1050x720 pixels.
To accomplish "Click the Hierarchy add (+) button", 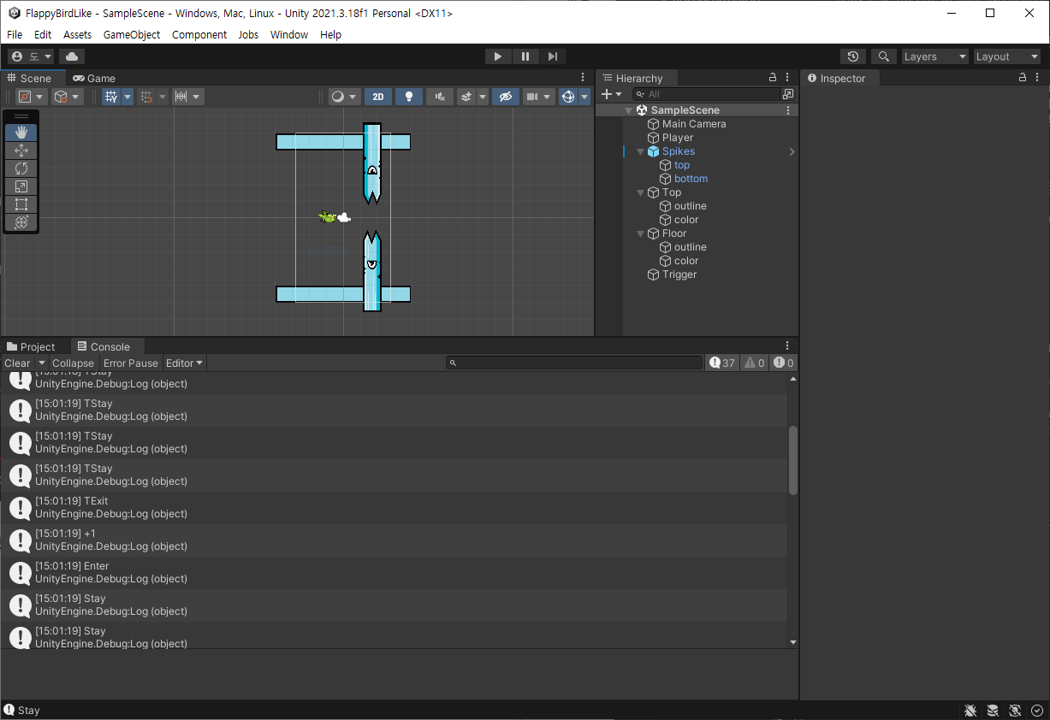I will (x=611, y=94).
